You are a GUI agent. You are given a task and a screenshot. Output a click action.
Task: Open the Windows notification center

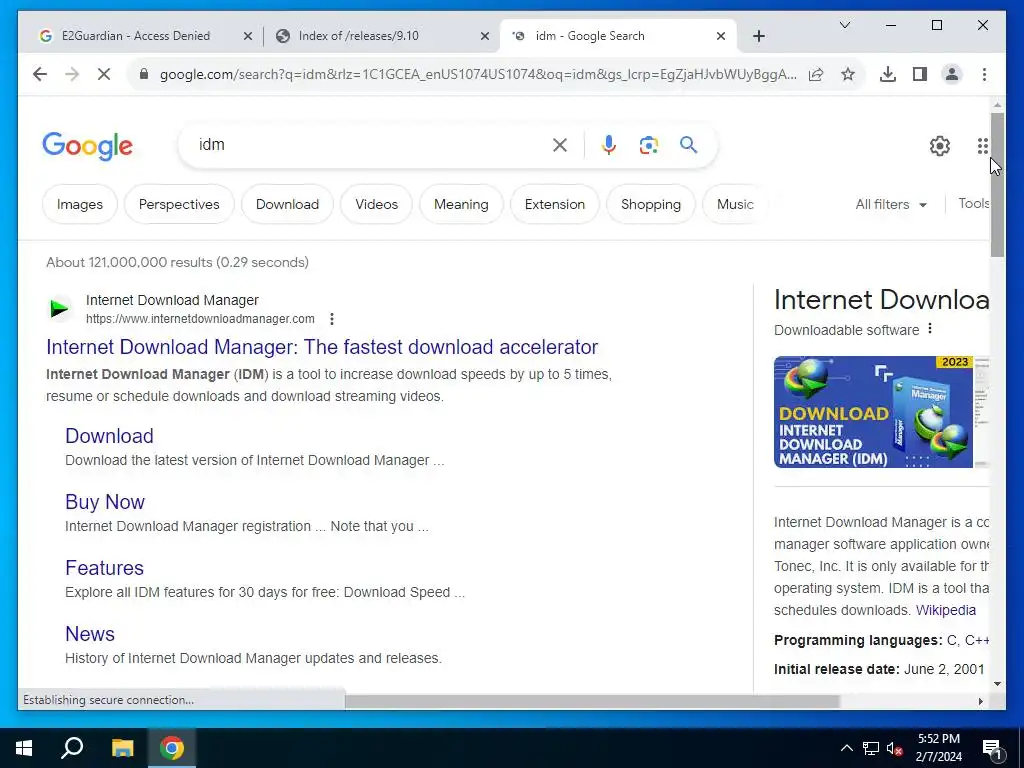pos(992,749)
